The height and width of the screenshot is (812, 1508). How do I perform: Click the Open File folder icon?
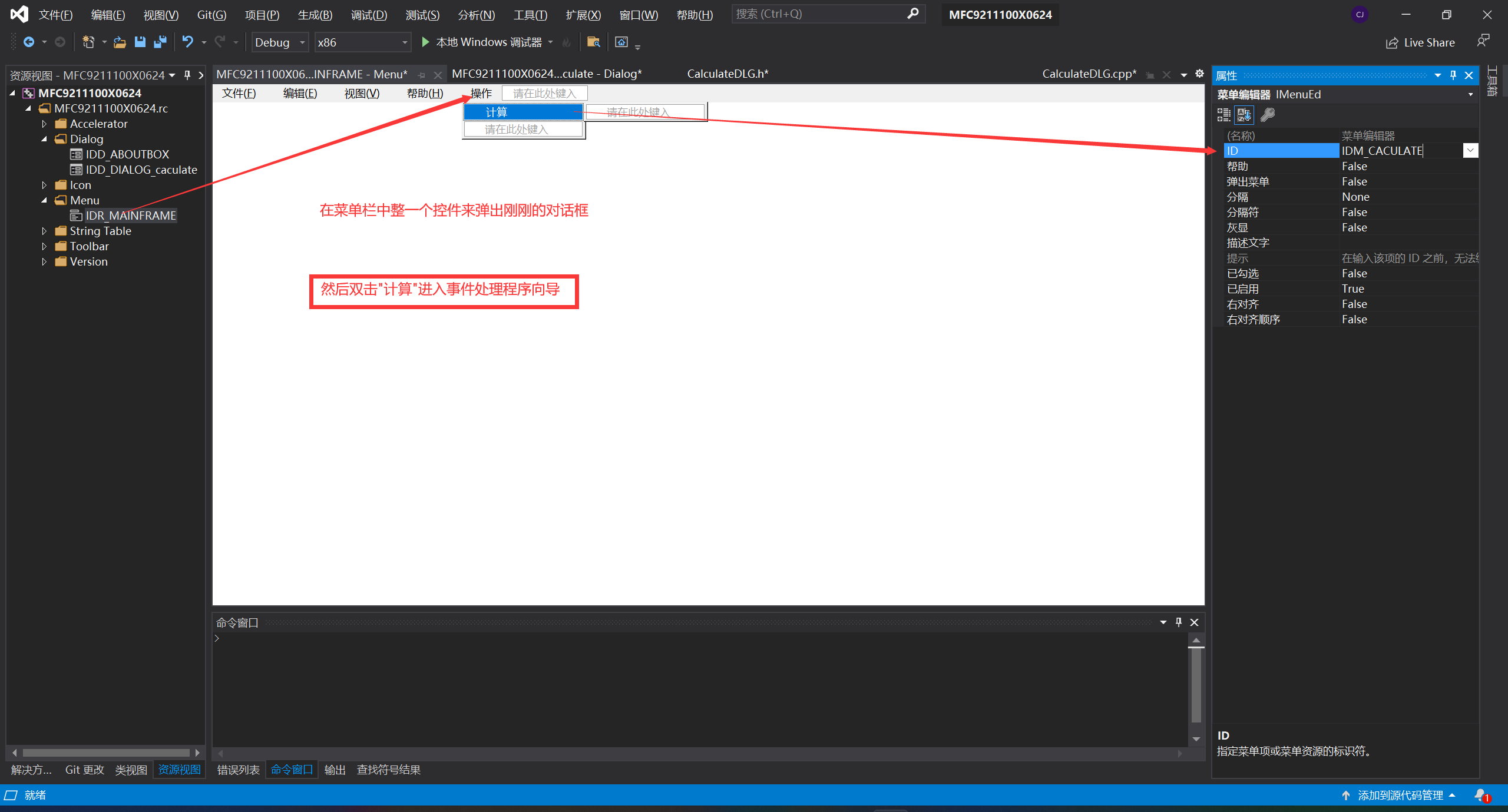pos(120,42)
